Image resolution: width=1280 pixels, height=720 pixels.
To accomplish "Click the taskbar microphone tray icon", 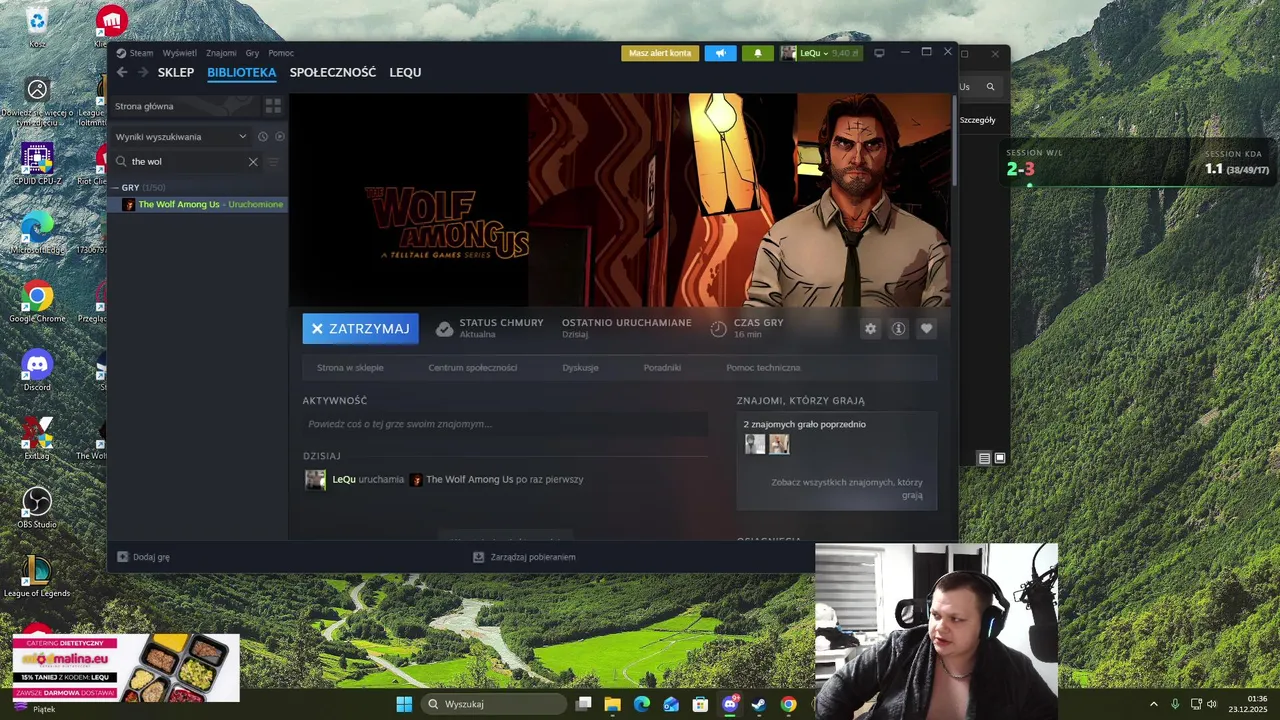I will [x=1175, y=704].
